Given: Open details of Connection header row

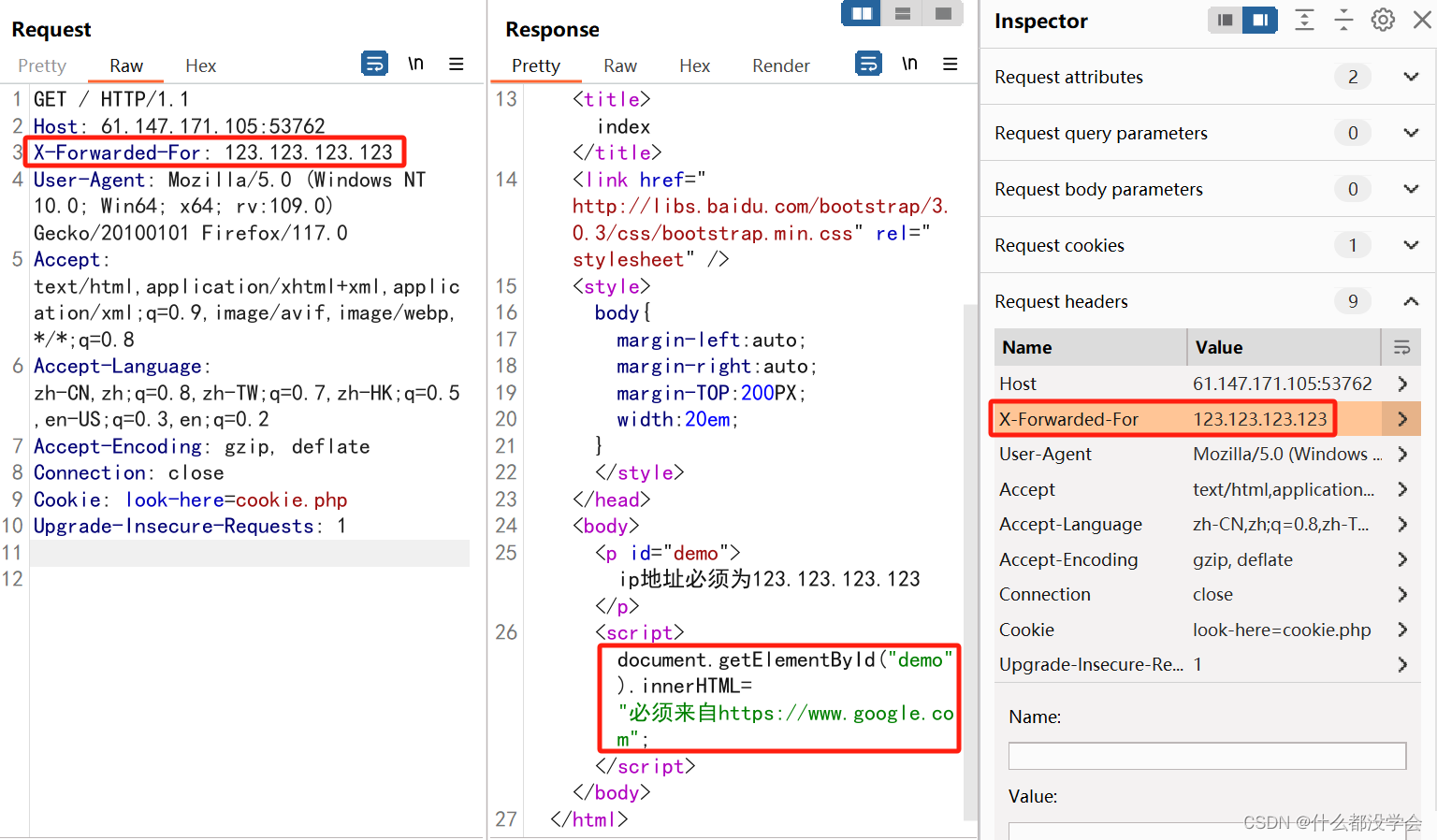Looking at the screenshot, I should click(1402, 594).
